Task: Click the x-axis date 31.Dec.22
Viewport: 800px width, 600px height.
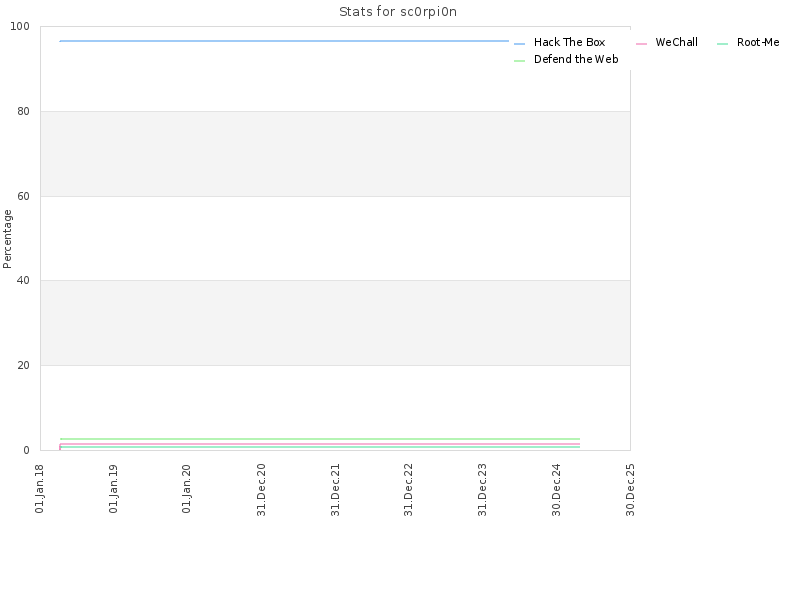Action: click(409, 490)
